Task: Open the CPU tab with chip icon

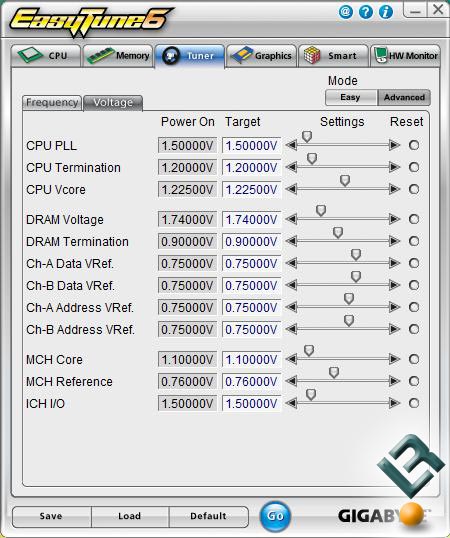Action: (x=46, y=56)
